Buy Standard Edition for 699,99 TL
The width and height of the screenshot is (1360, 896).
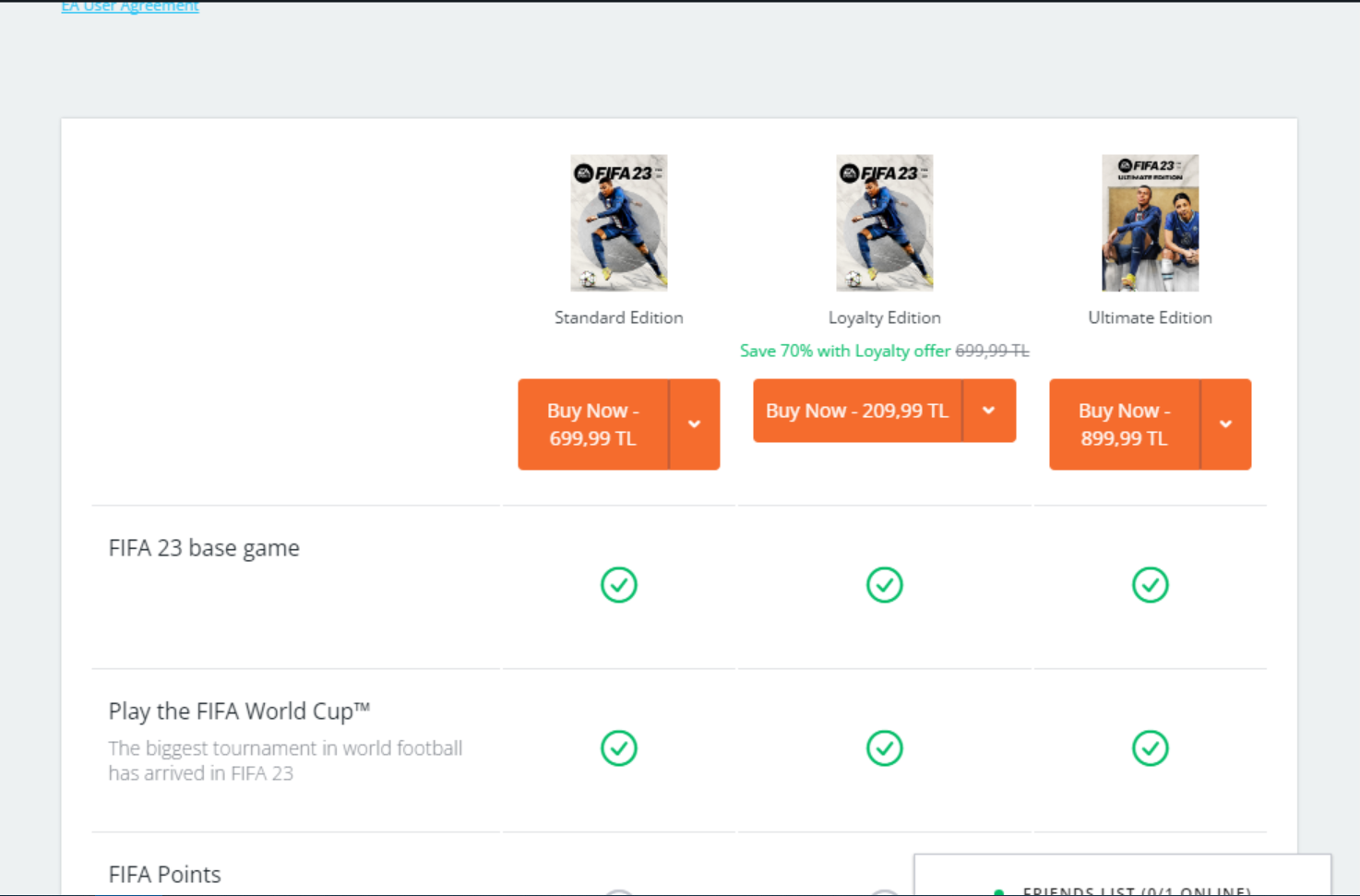[x=593, y=424]
